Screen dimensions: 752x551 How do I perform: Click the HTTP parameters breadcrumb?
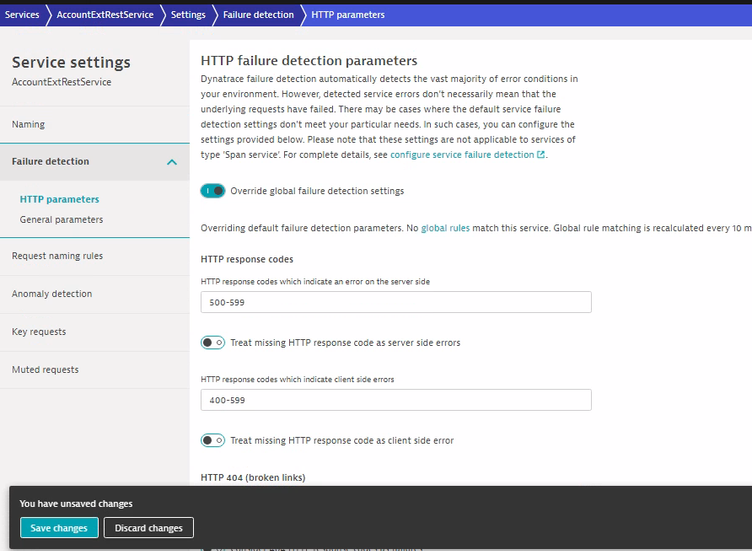click(347, 15)
